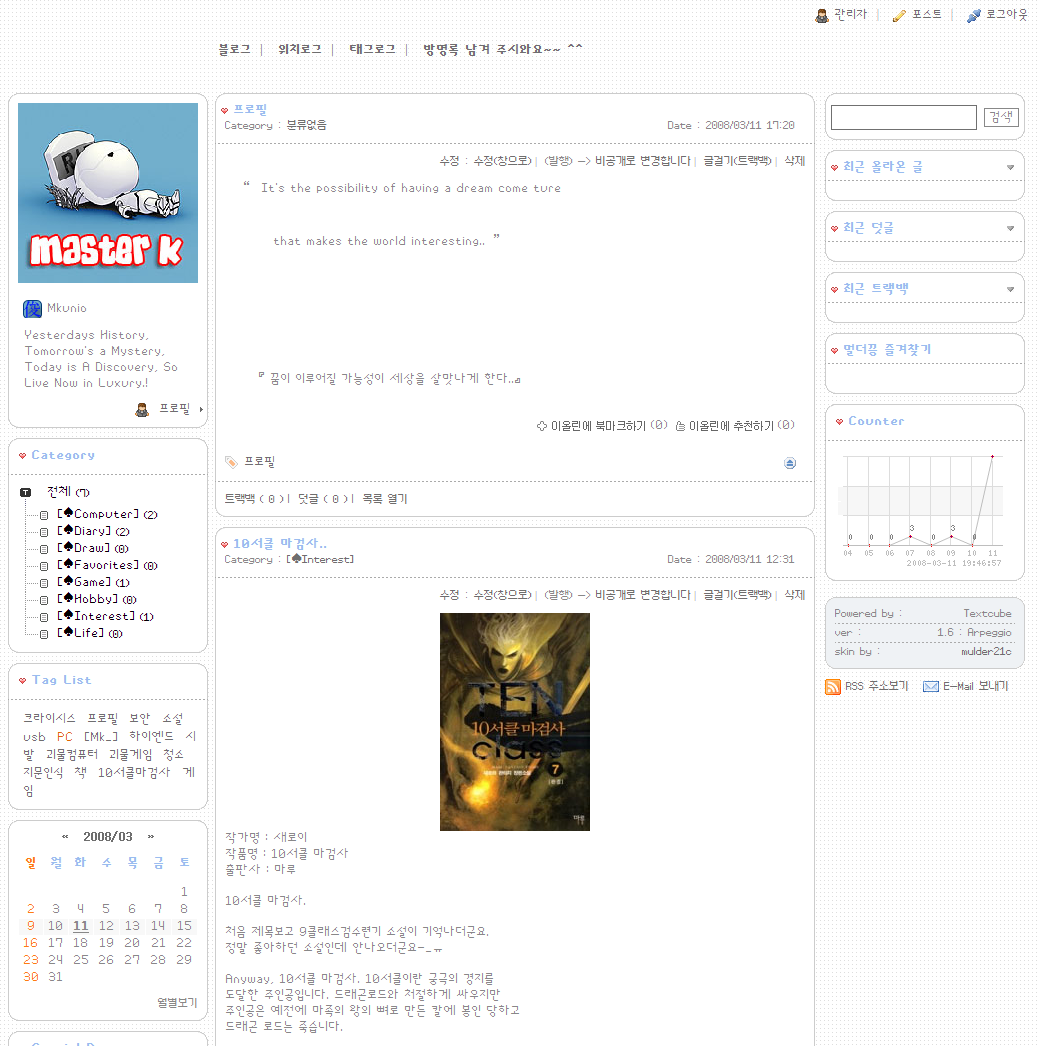
Task: Click the 검색 search button
Action: (x=1001, y=117)
